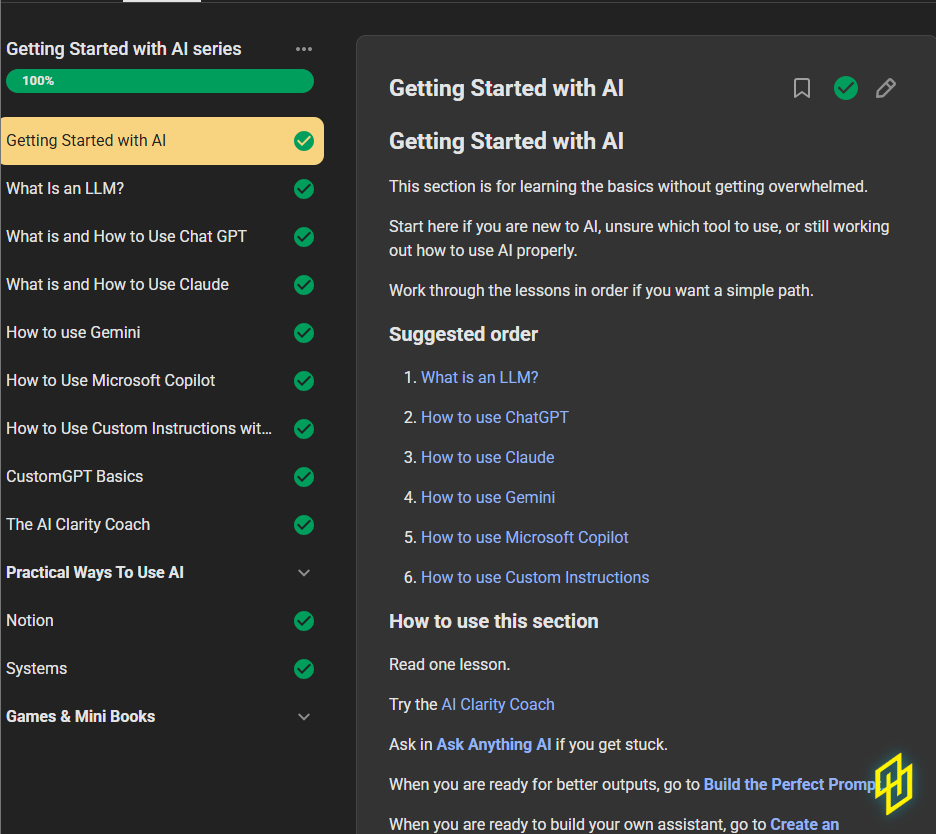The height and width of the screenshot is (834, 936).
Task: Click the Suggested order heading
Action: (463, 334)
